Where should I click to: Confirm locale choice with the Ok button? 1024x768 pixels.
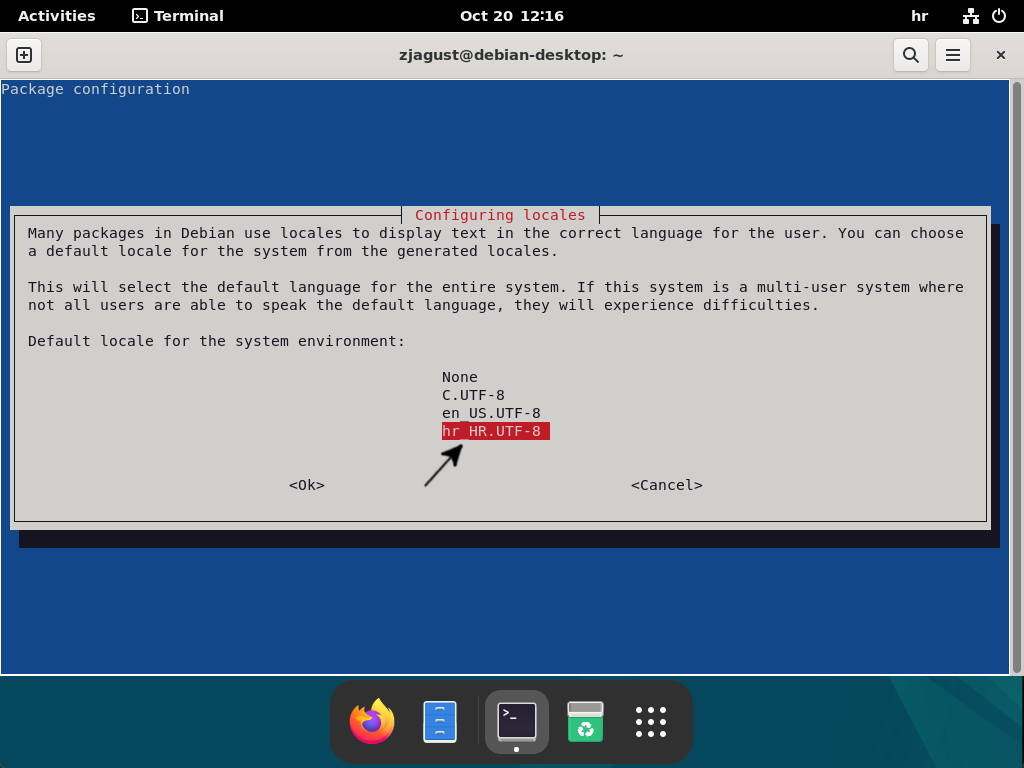click(306, 485)
